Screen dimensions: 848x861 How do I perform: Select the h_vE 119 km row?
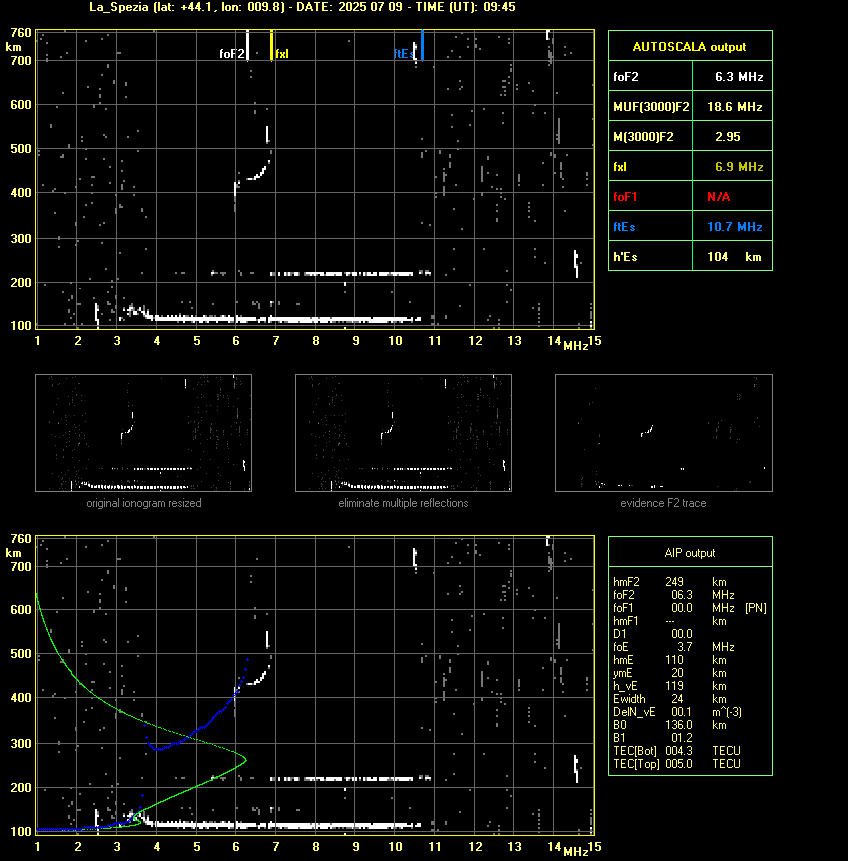coord(670,686)
